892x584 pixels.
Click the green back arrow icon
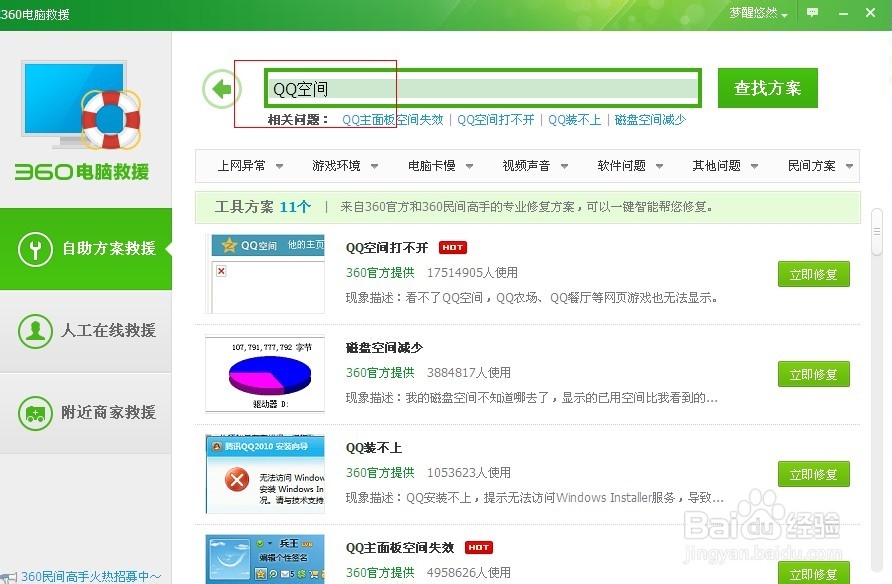click(222, 89)
